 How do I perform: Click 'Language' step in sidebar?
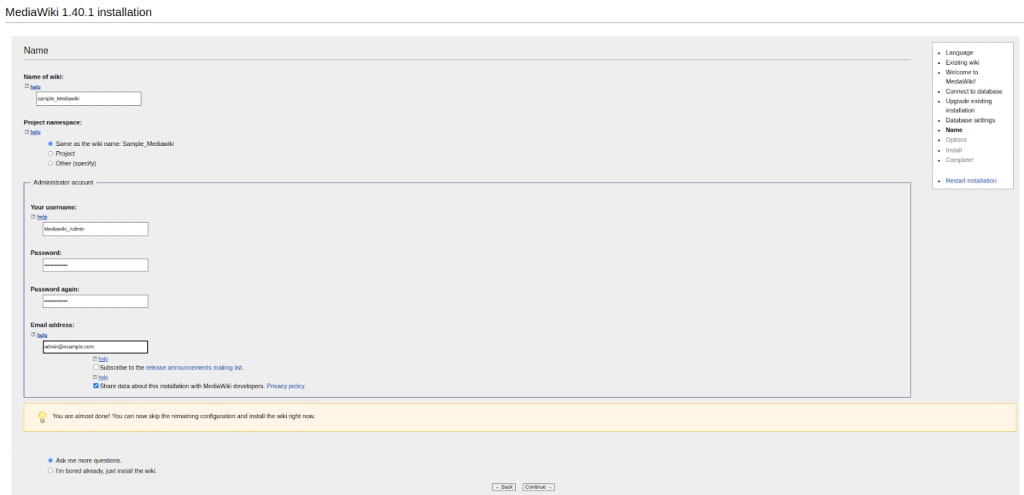[x=959, y=52]
